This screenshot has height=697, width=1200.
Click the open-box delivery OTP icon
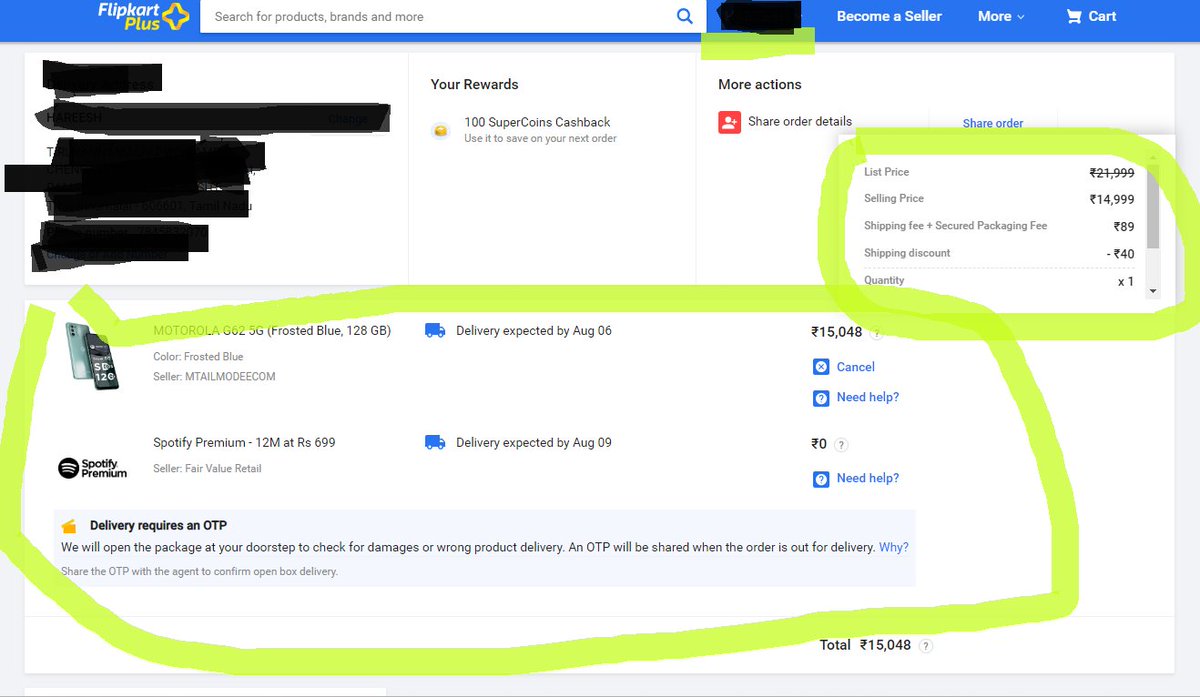pos(69,526)
